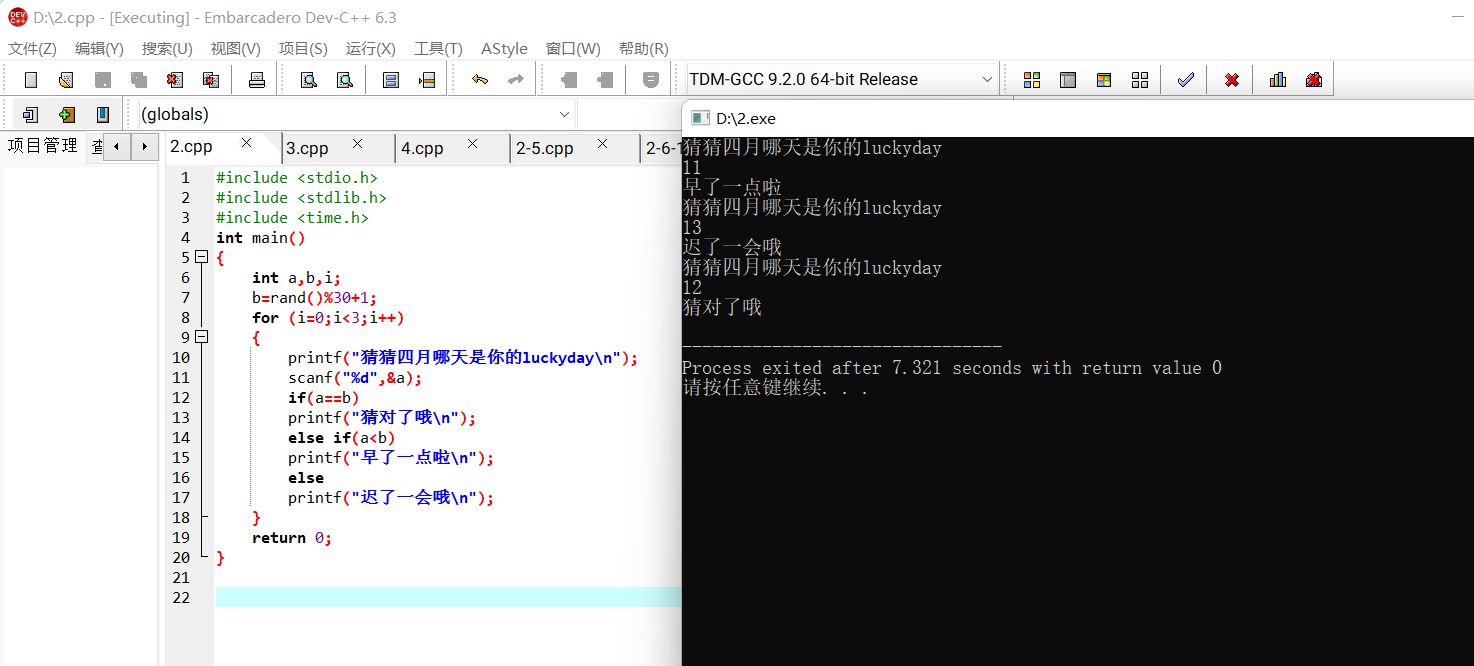Close the 2.cpp tab

(245, 144)
